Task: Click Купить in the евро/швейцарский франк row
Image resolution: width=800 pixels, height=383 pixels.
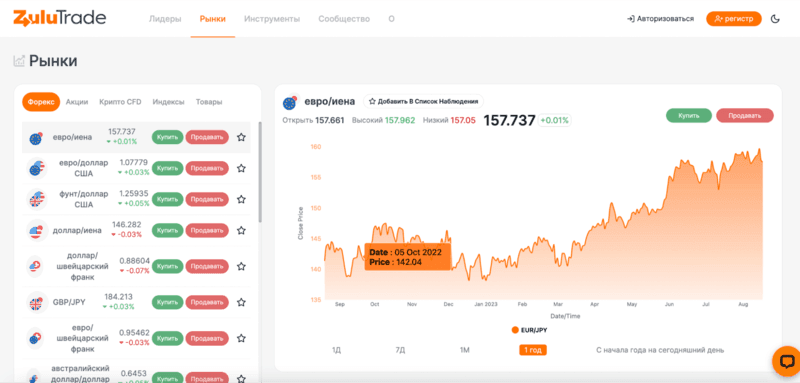Action: pyautogui.click(x=167, y=338)
